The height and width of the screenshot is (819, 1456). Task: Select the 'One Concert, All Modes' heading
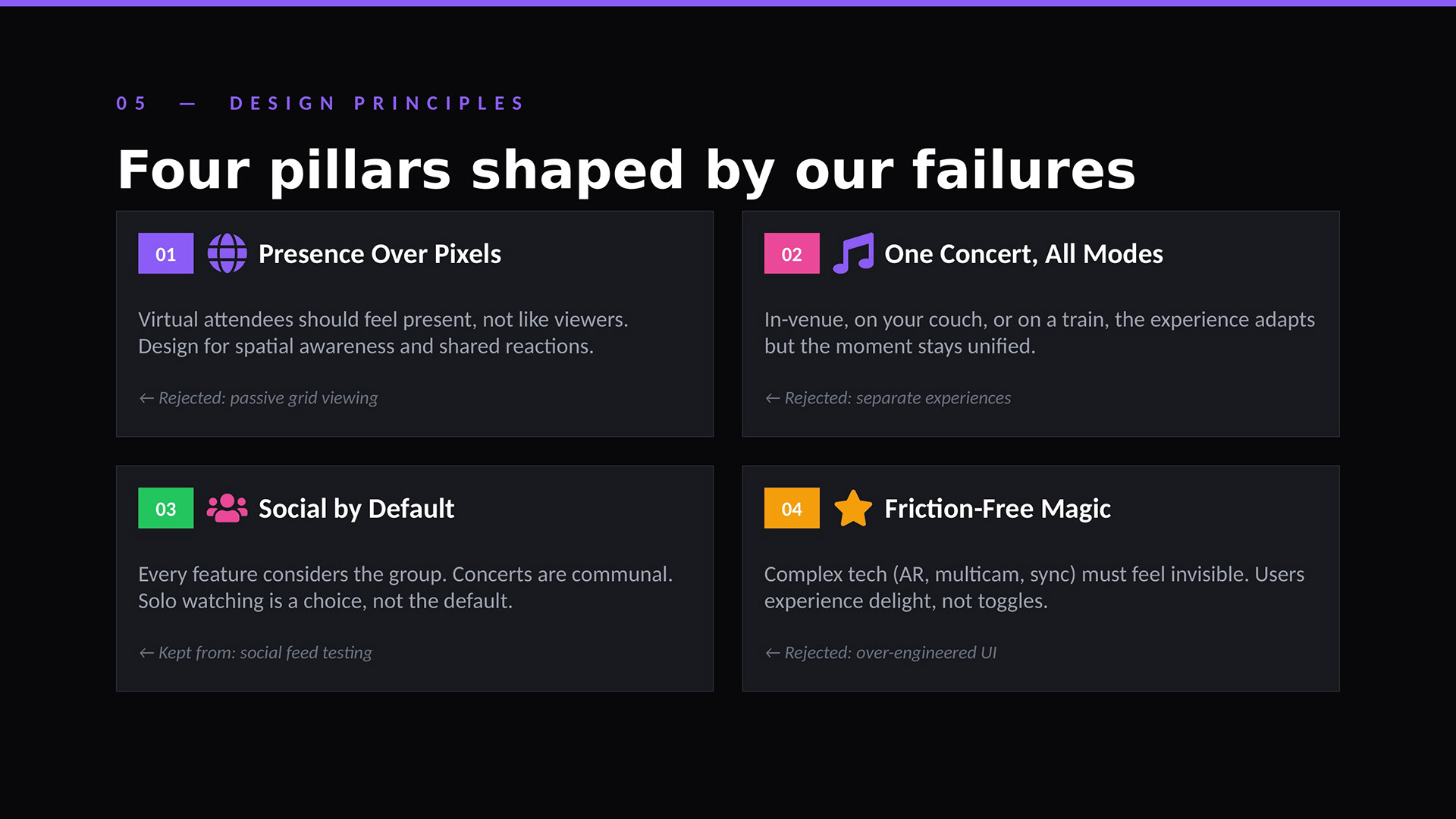pos(1023,254)
